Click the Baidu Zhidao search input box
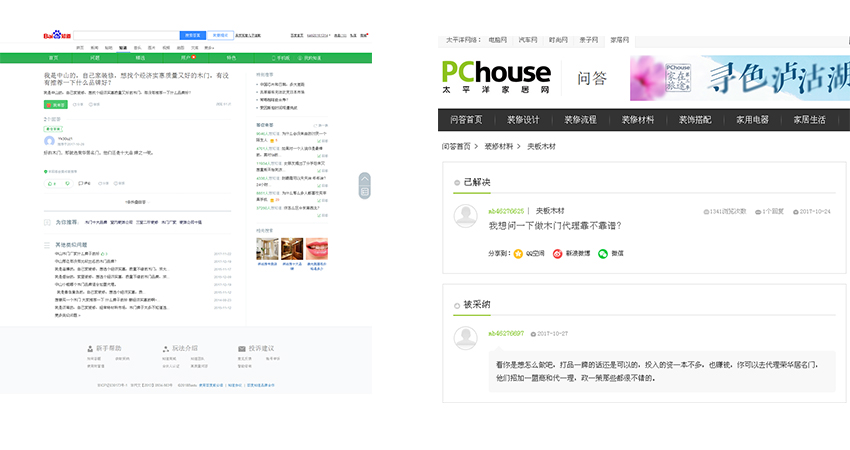The image size is (850, 450). (x=126, y=35)
